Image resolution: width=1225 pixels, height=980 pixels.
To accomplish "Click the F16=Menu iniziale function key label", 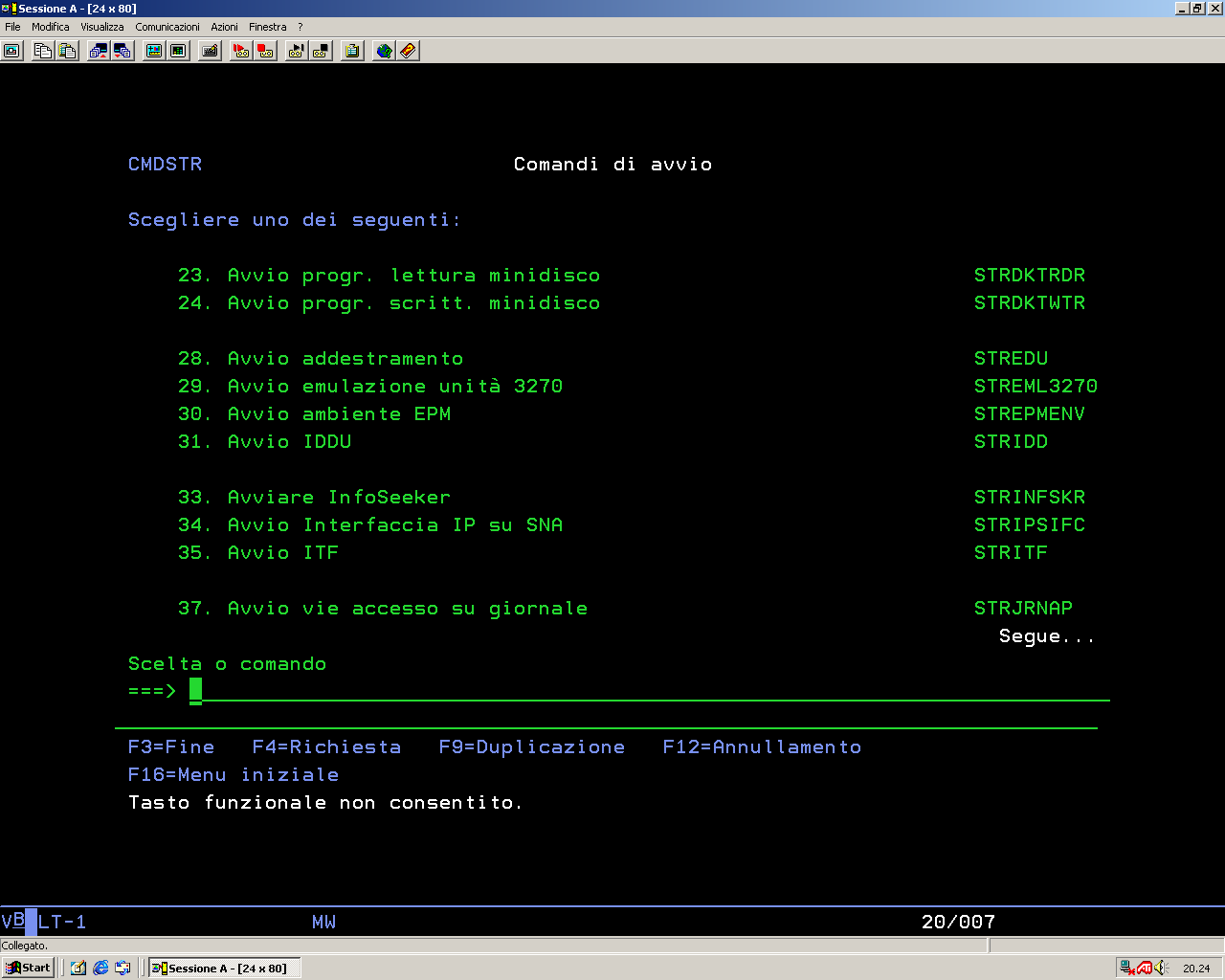I will point(234,775).
